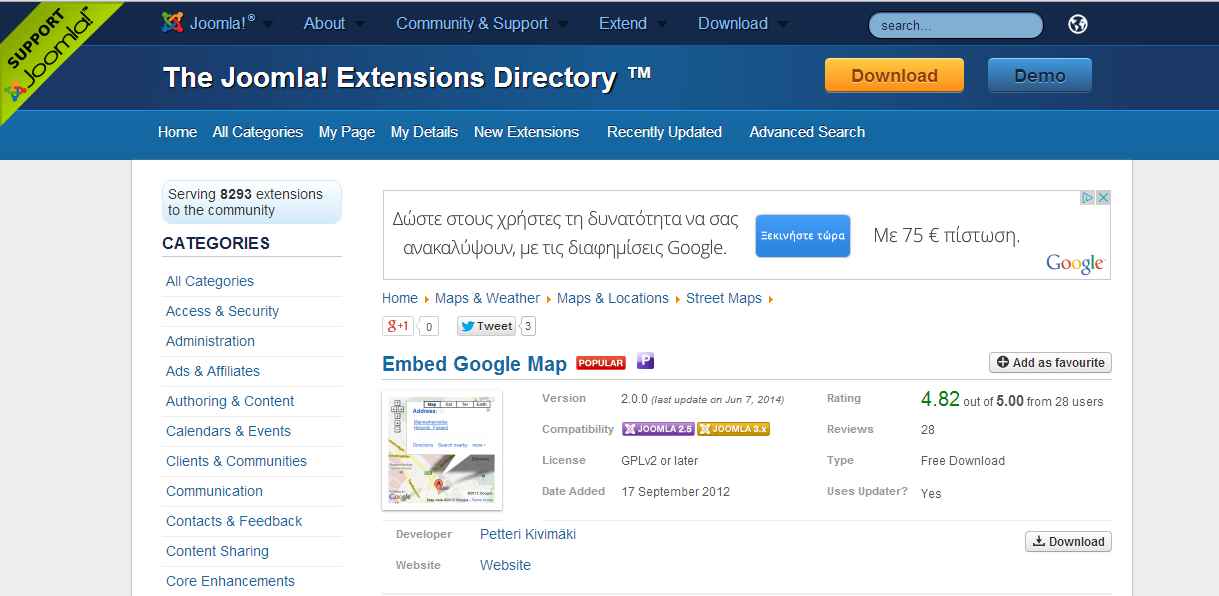Open the Contacts & Feedback category
Image resolution: width=1219 pixels, height=596 pixels.
234,521
